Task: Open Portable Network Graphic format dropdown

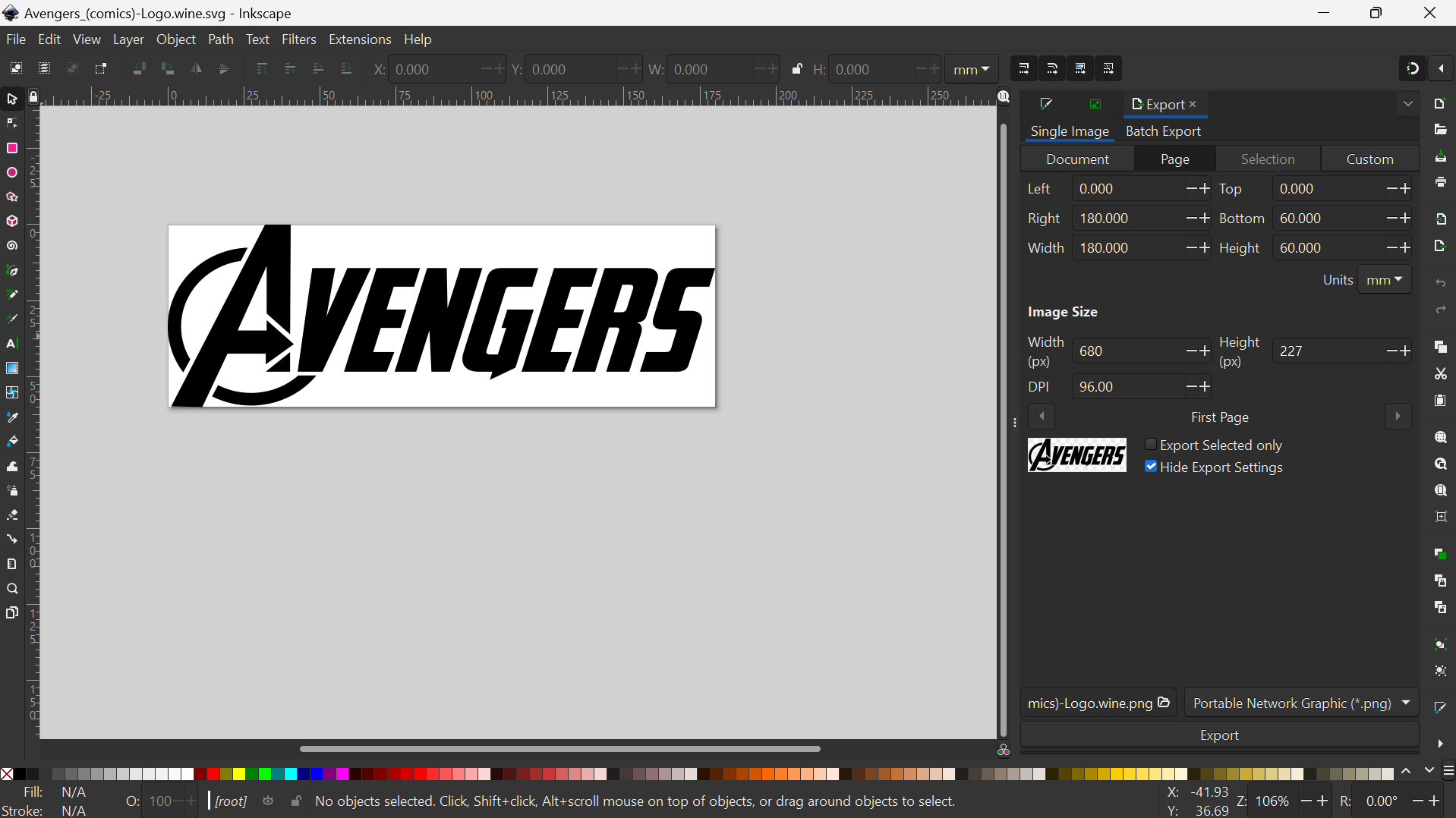Action: pos(1301,703)
